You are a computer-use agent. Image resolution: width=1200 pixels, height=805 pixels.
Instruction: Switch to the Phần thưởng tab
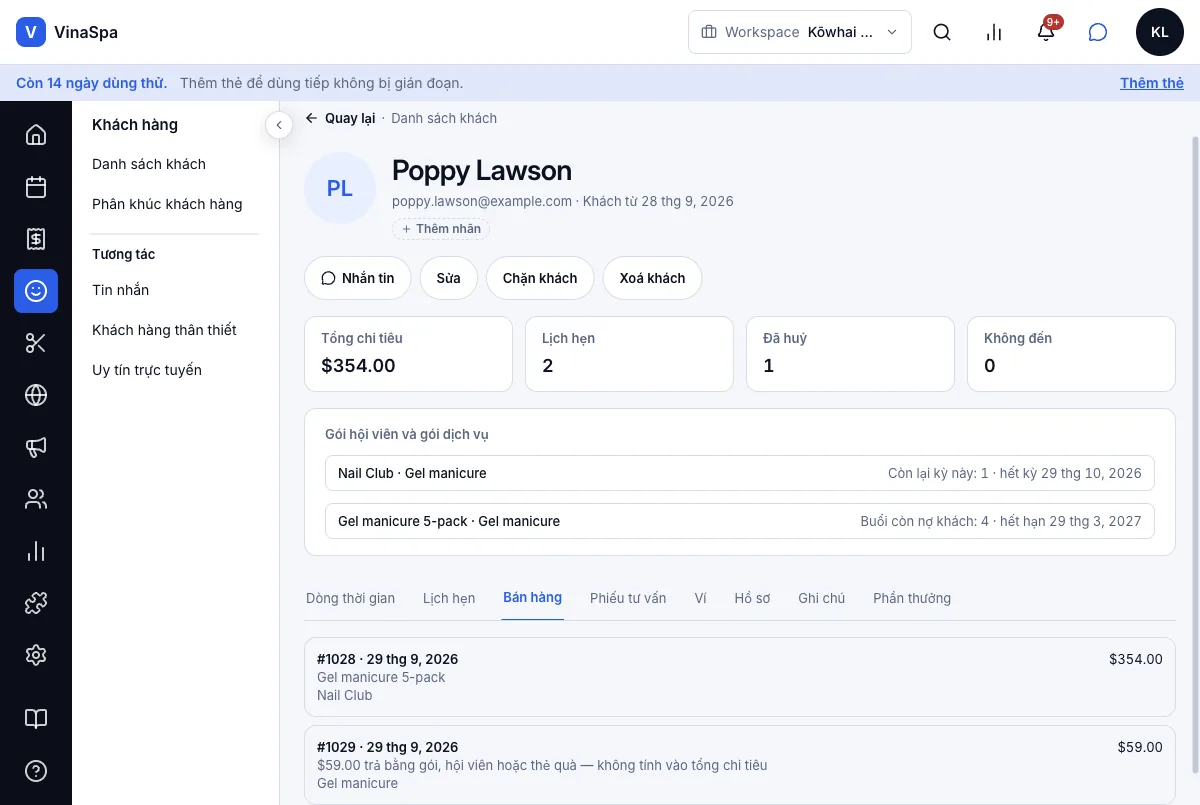[x=912, y=598]
